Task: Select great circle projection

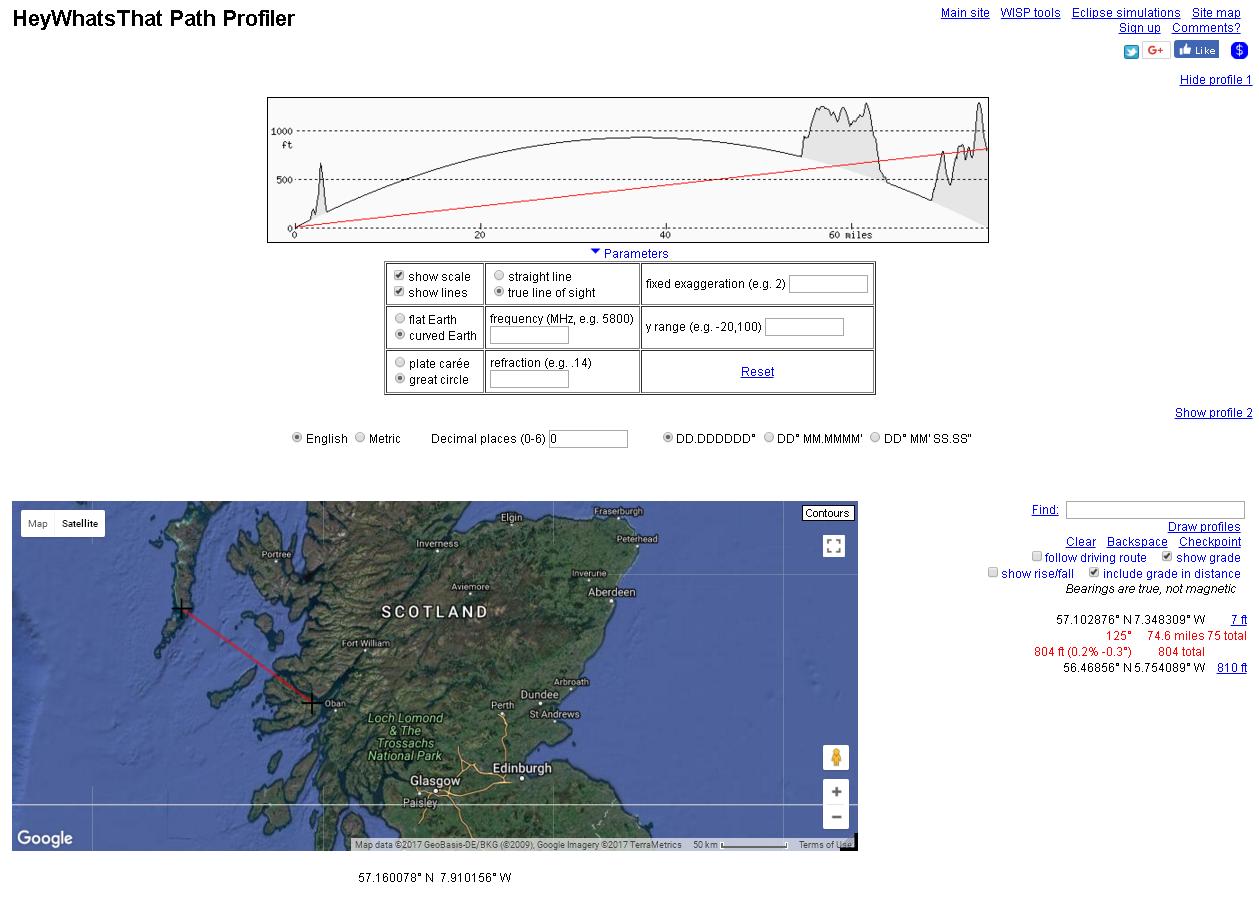Action: point(400,379)
